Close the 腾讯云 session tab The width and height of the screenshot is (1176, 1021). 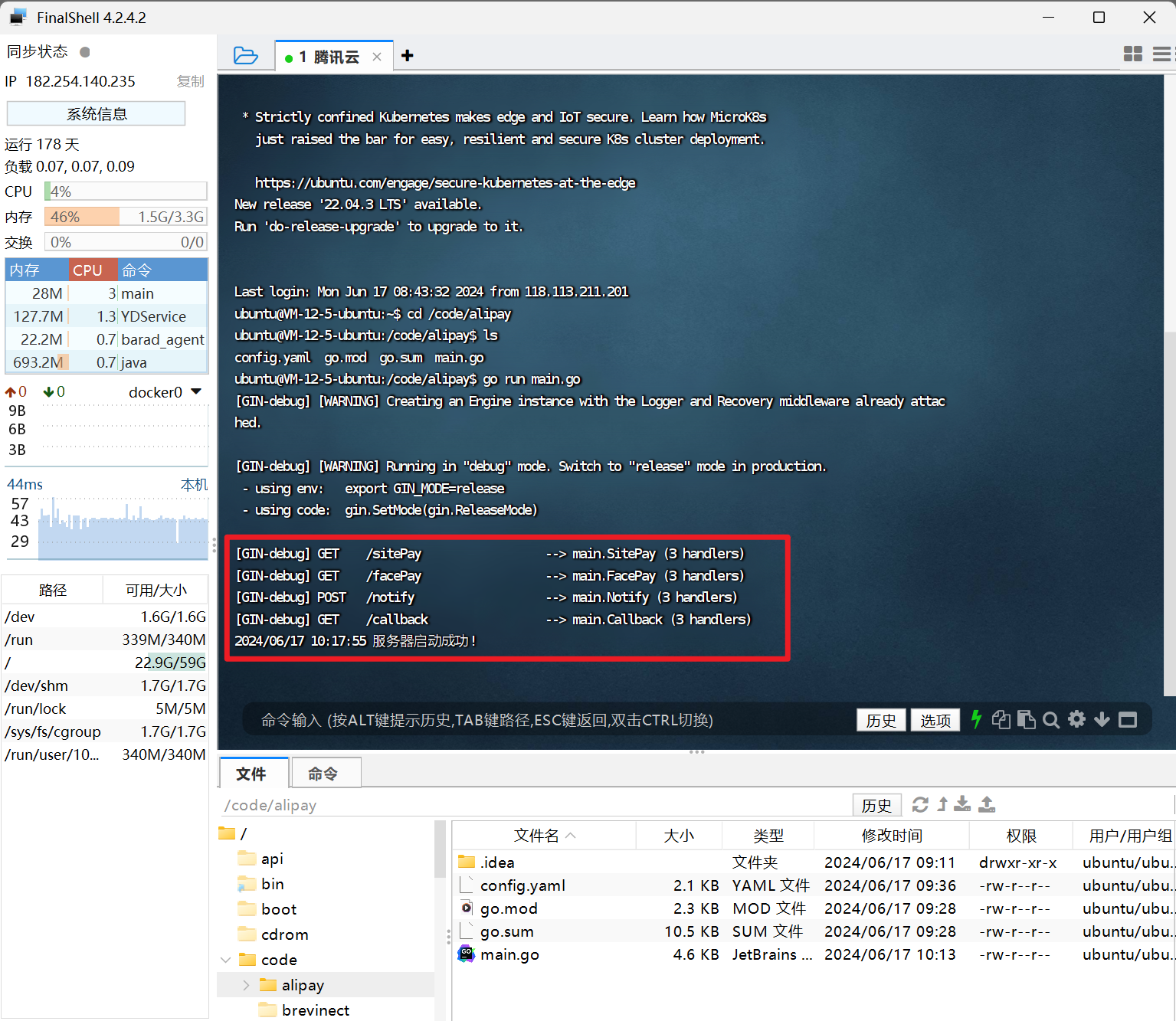click(x=377, y=57)
